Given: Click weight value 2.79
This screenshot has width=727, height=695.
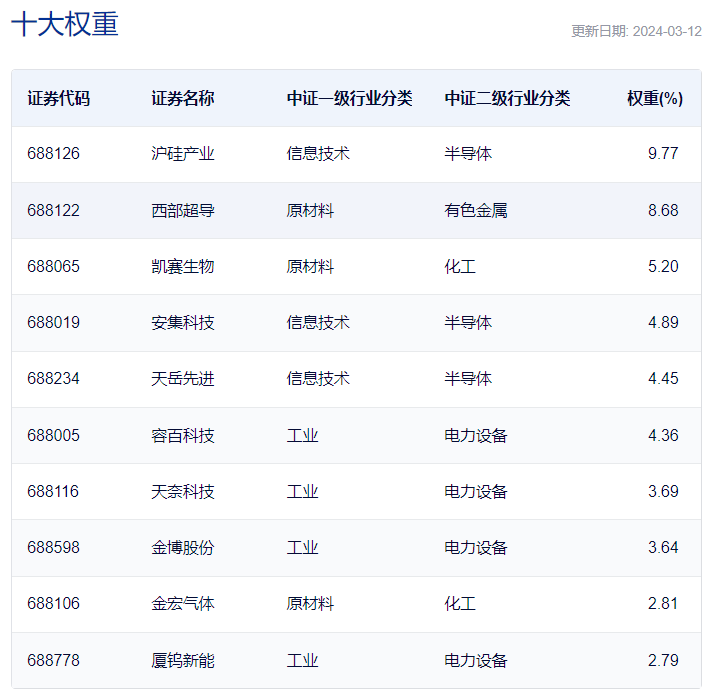Looking at the screenshot, I should point(663,661).
